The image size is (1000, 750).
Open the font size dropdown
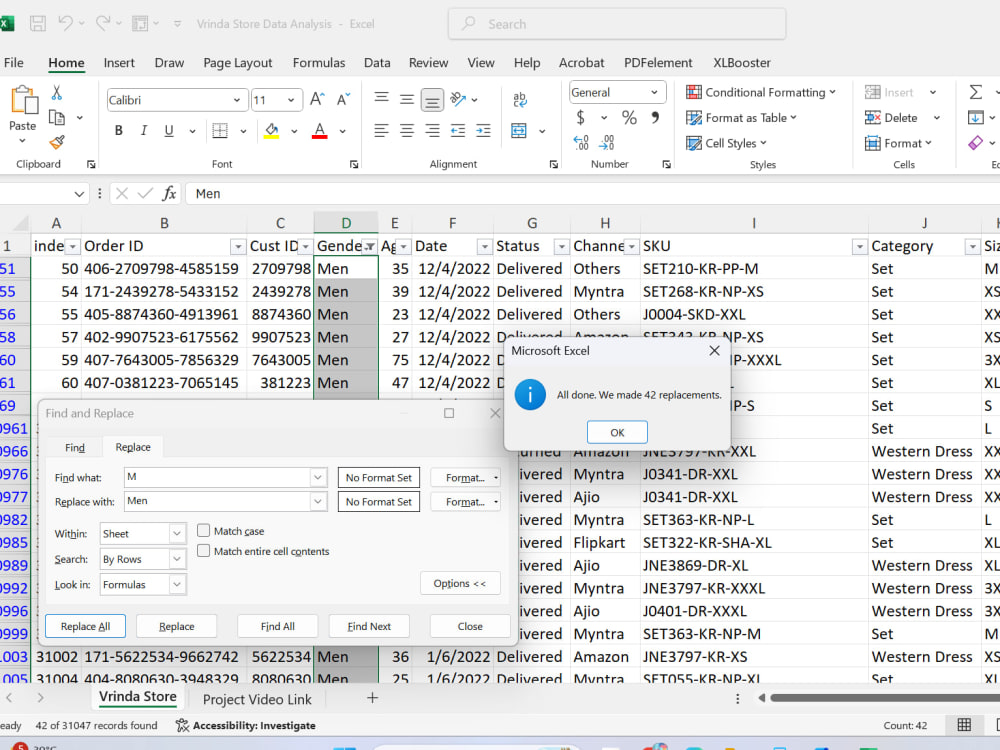coord(291,100)
